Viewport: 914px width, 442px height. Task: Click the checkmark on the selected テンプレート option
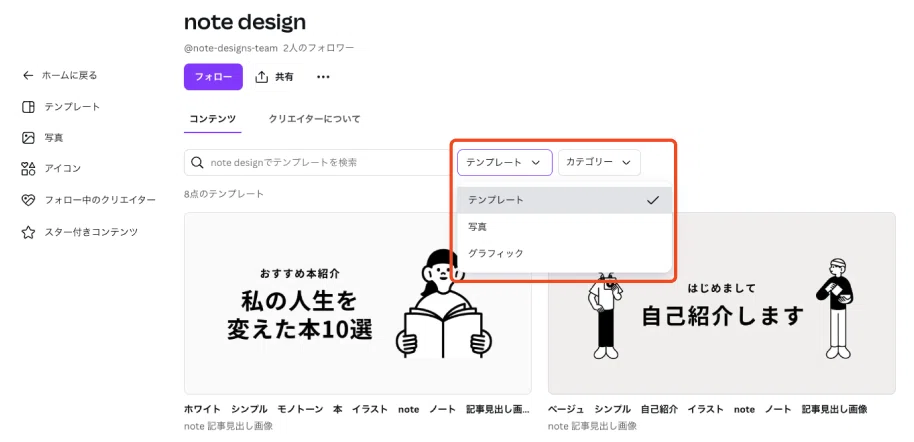click(x=653, y=200)
